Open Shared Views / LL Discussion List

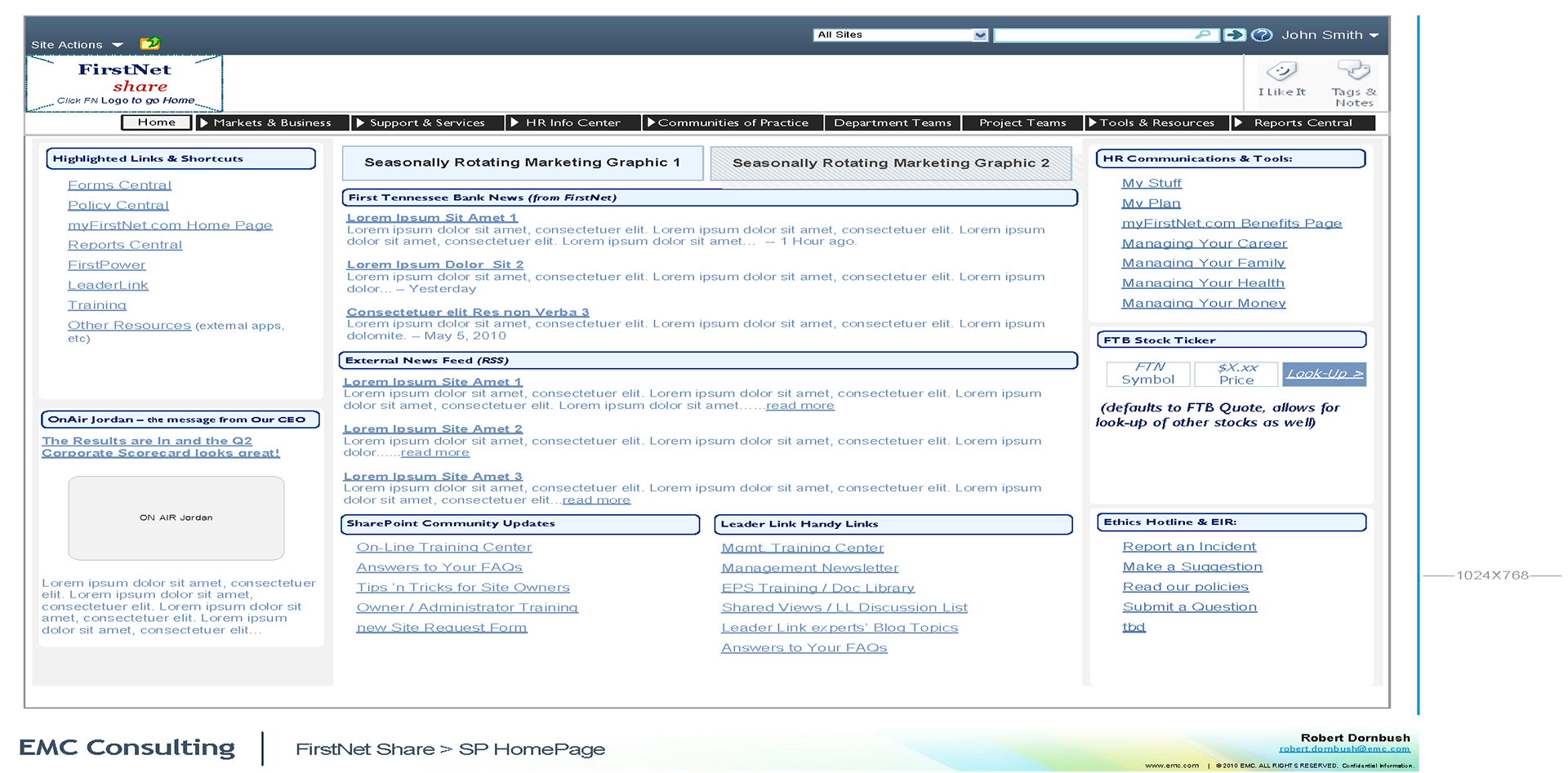844,607
